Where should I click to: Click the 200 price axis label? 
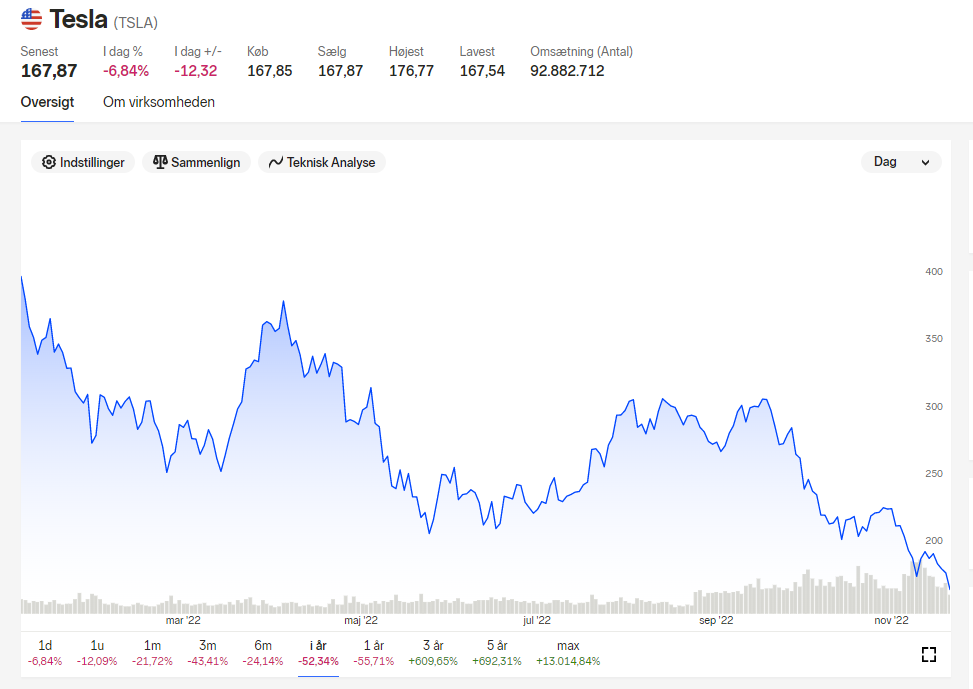[933, 540]
